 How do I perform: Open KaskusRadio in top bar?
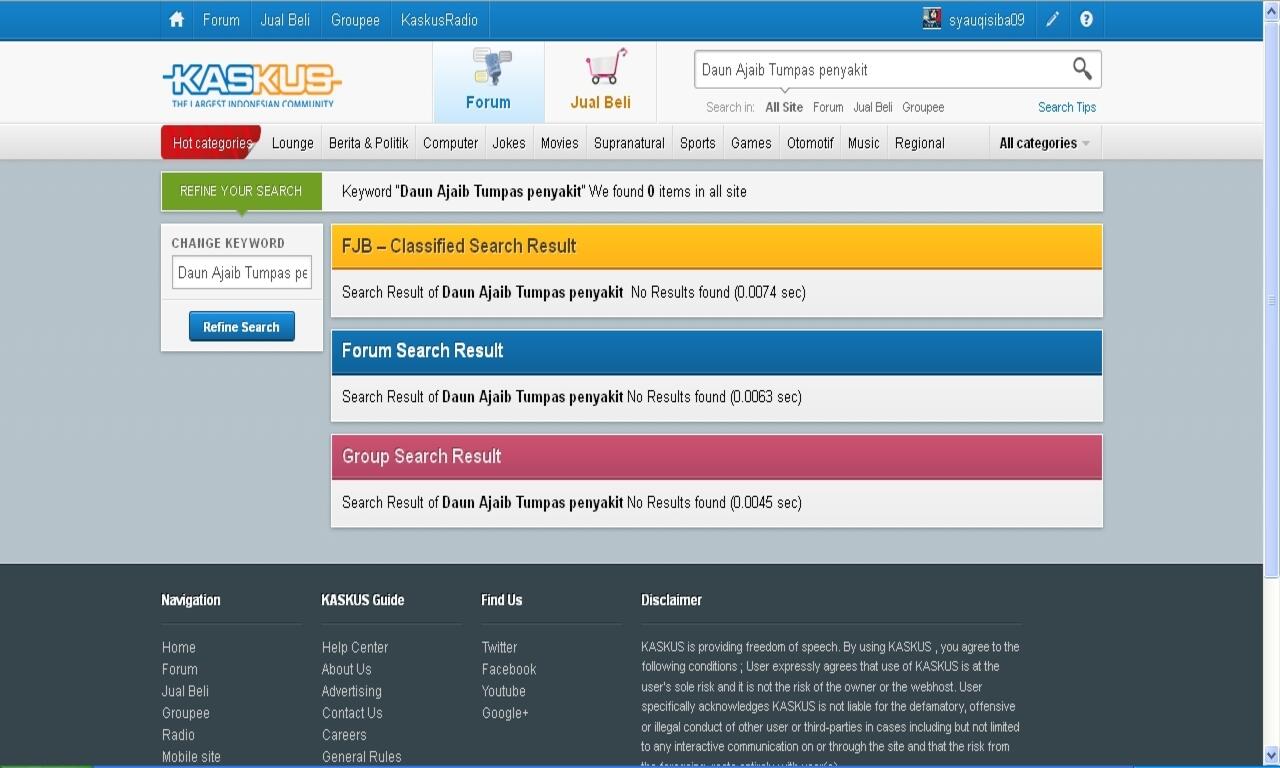(x=439, y=20)
